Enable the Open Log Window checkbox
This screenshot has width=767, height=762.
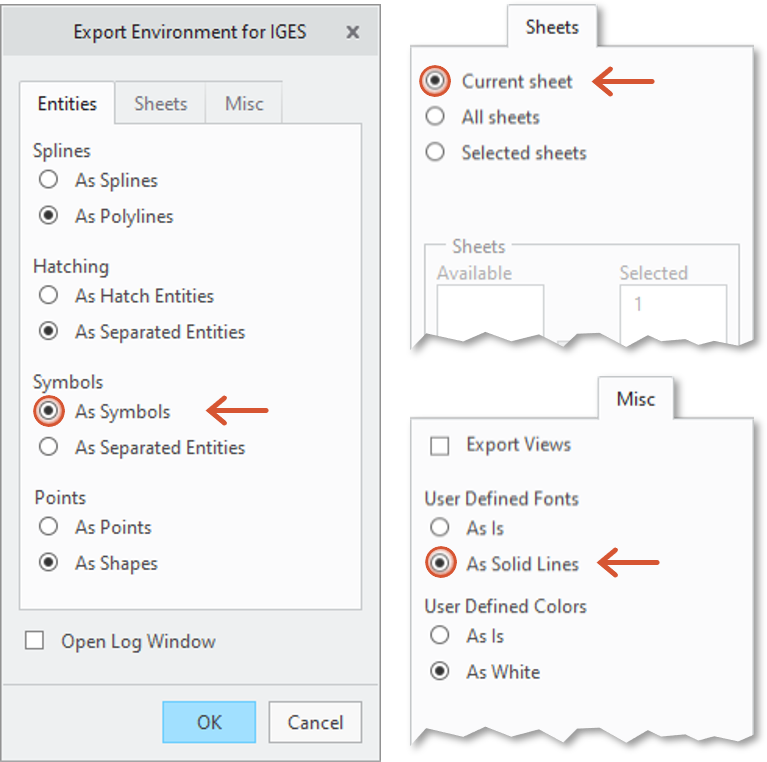point(35,642)
